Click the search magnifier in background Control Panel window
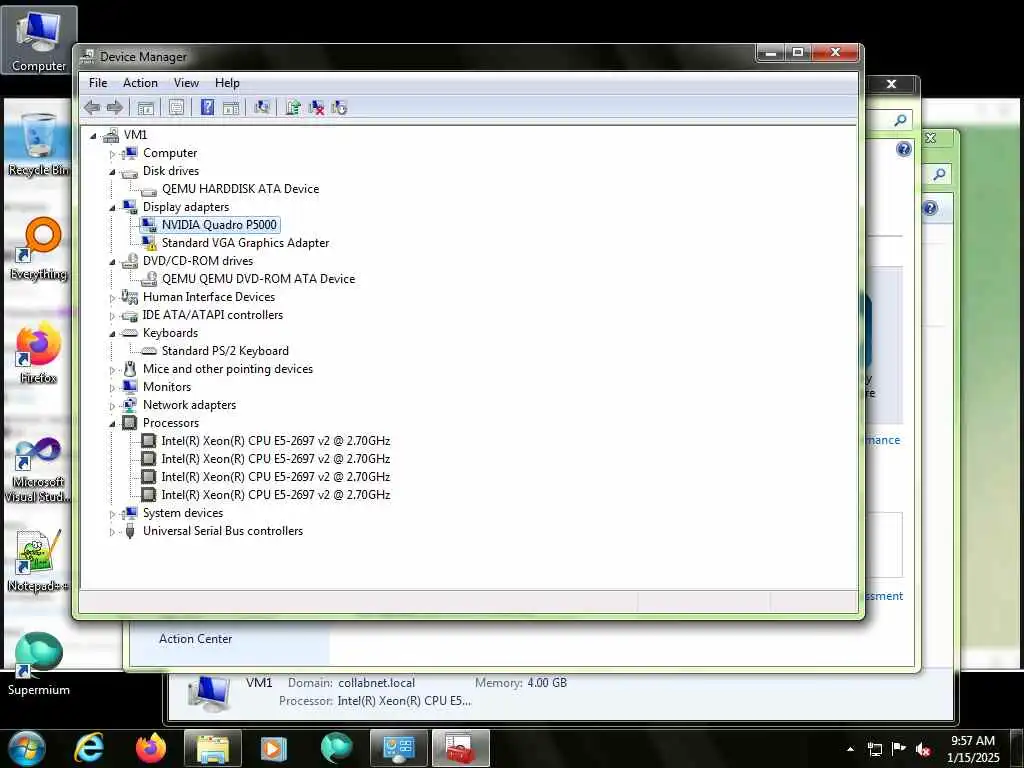This screenshot has width=1024, height=768. click(x=901, y=120)
